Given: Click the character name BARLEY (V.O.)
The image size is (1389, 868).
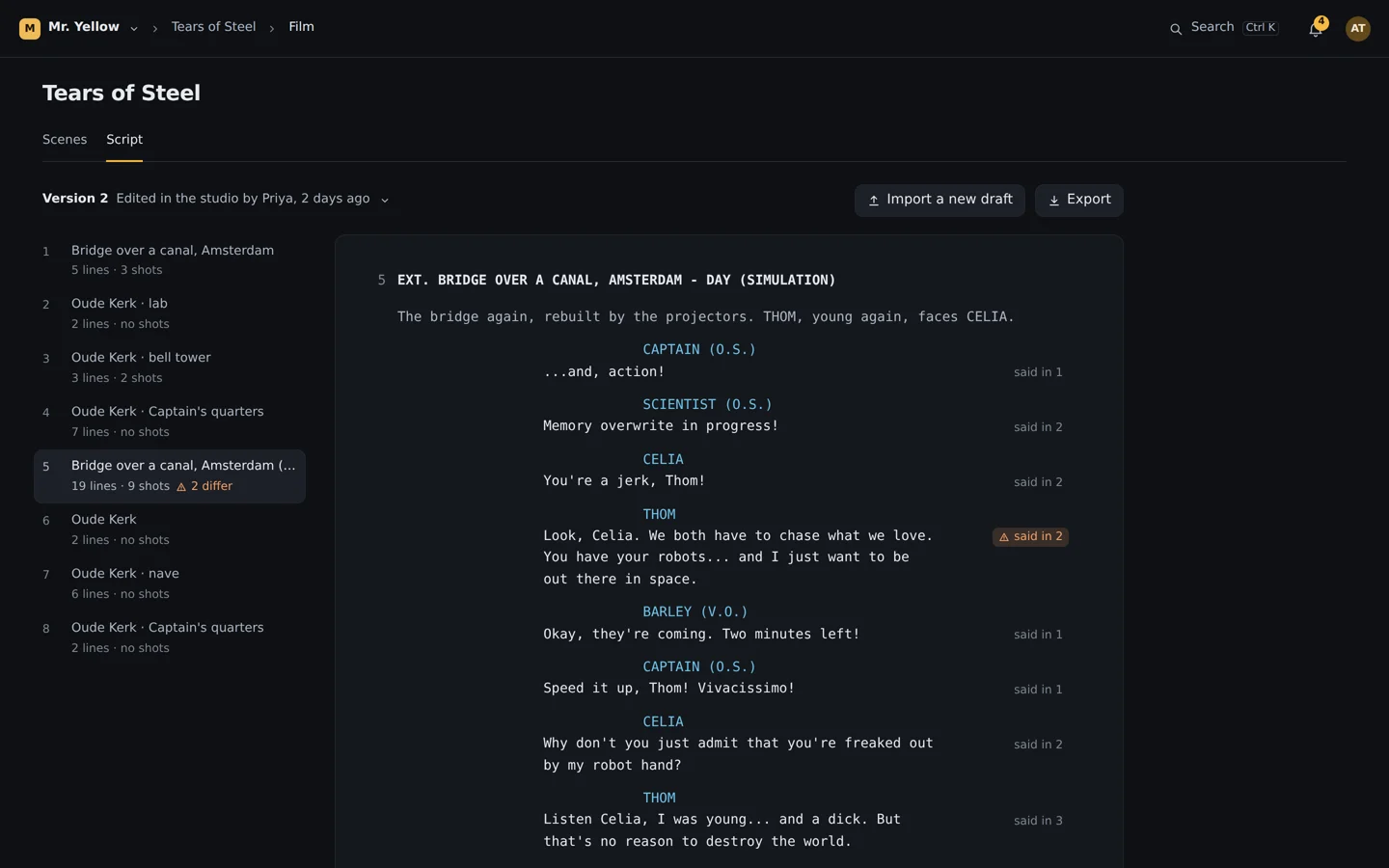Looking at the screenshot, I should point(695,612).
